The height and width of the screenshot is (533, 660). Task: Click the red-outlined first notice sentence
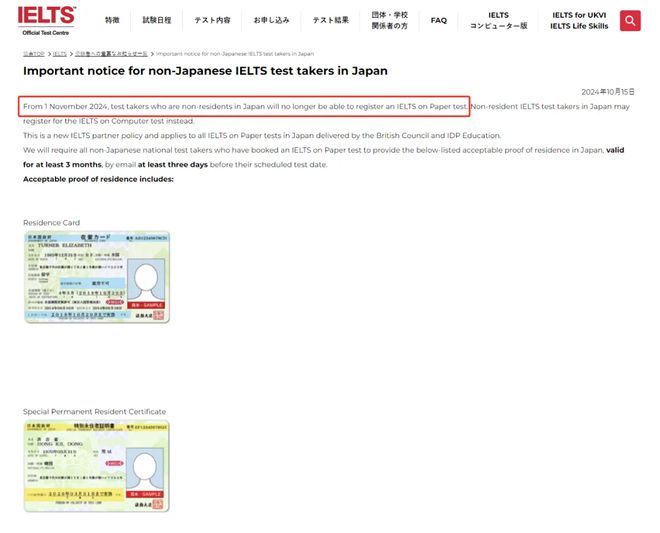pos(244,107)
